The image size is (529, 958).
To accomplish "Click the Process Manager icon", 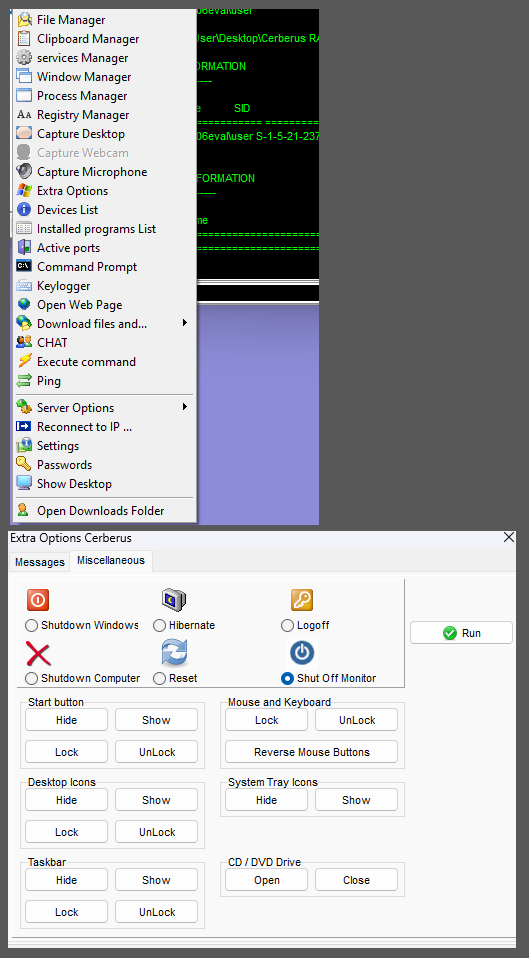I will [x=24, y=96].
